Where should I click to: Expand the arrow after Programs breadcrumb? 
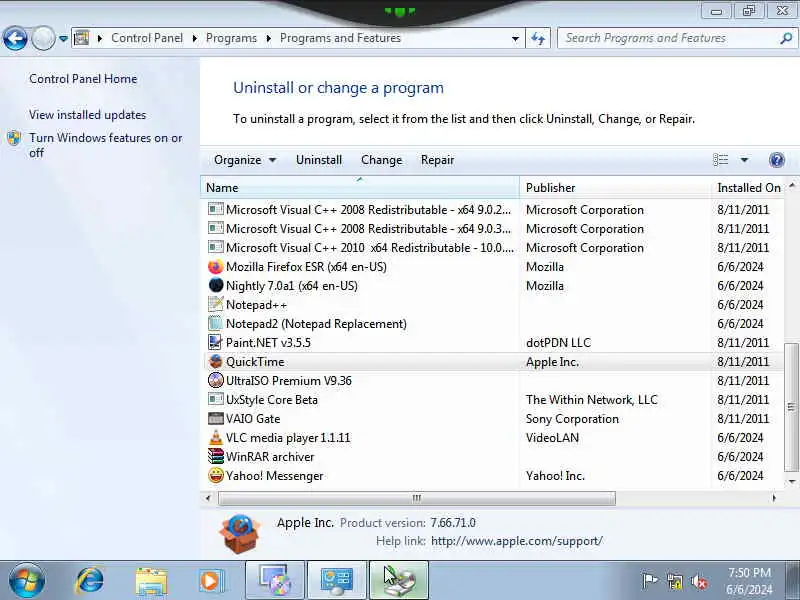(269, 38)
